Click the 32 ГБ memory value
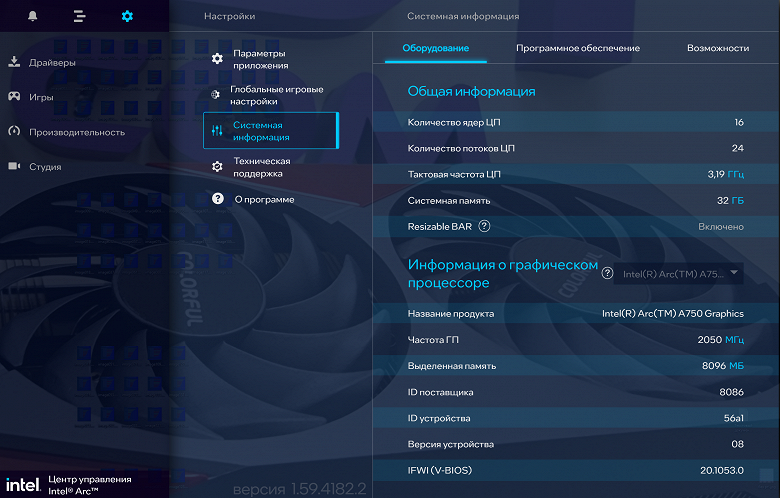The image size is (780, 498). tap(730, 200)
